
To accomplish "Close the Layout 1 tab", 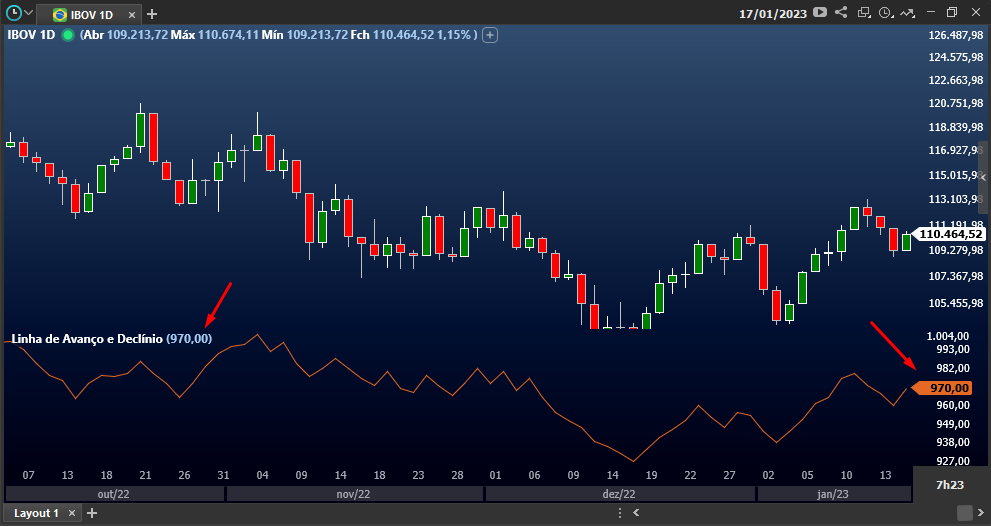I will pos(71,513).
